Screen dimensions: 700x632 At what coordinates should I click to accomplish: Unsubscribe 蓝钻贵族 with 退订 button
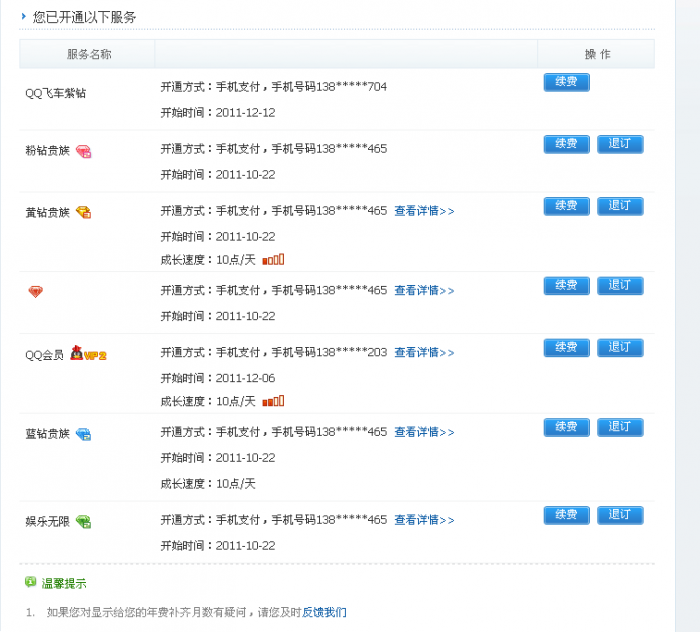(x=620, y=427)
